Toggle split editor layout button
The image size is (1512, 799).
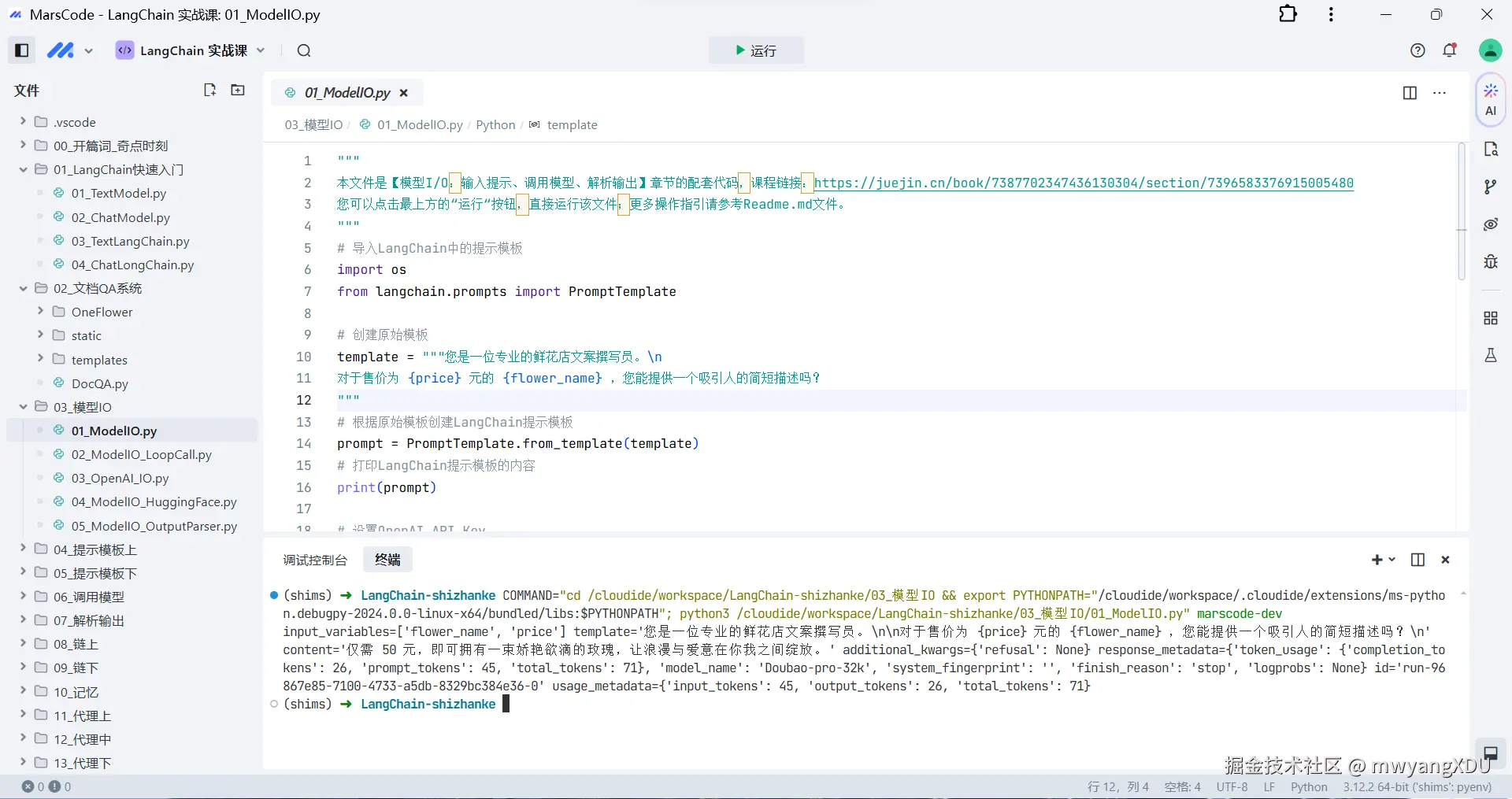point(1410,93)
